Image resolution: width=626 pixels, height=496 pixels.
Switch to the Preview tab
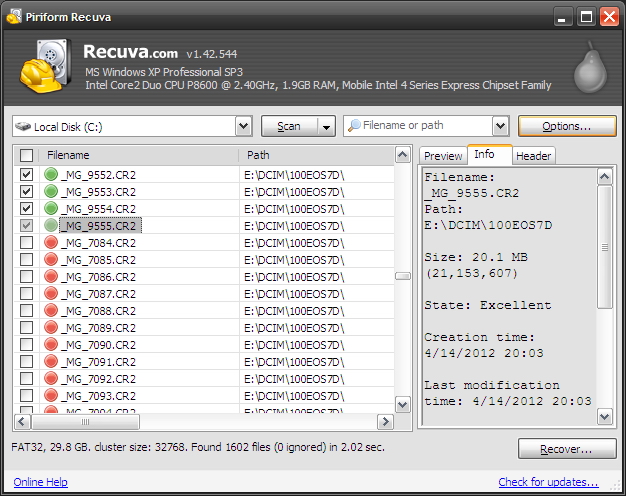tap(442, 156)
